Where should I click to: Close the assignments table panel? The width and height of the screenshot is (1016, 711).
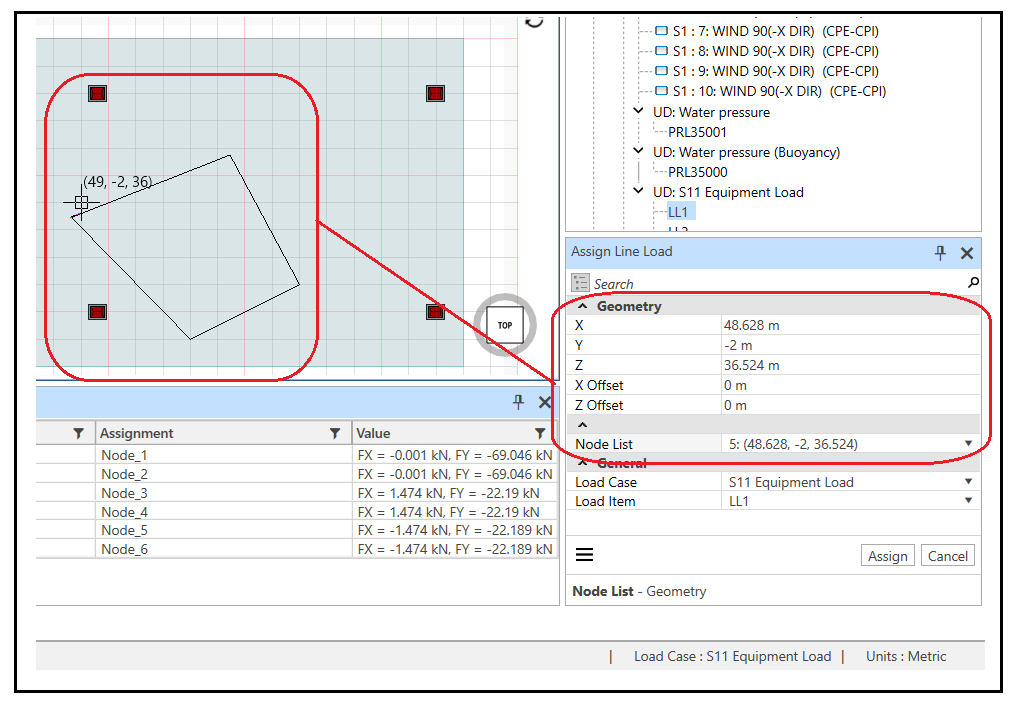pos(545,402)
